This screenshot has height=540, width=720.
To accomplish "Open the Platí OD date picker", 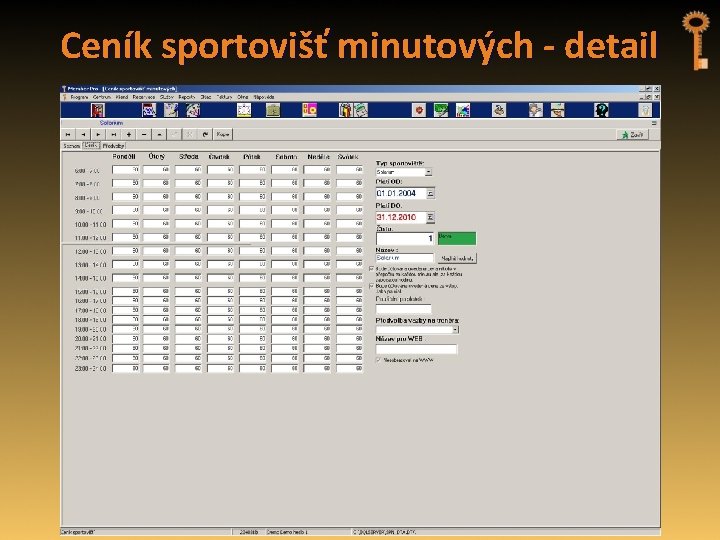I will (430, 193).
